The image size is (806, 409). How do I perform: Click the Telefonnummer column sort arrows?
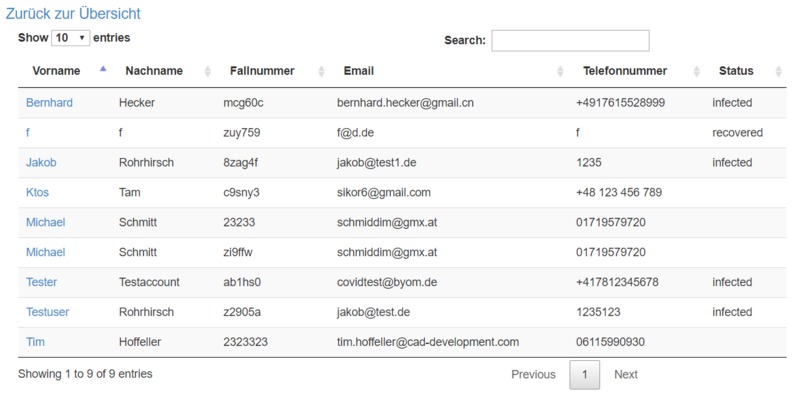pos(697,71)
